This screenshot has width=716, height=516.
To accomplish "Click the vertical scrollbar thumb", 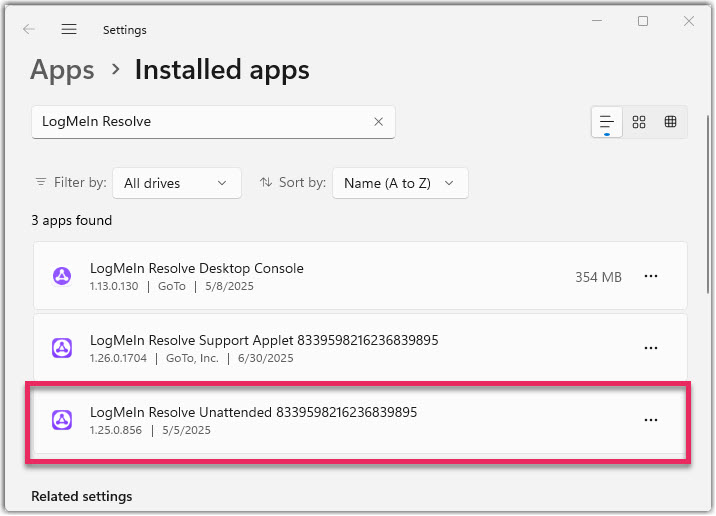I will tap(708, 204).
